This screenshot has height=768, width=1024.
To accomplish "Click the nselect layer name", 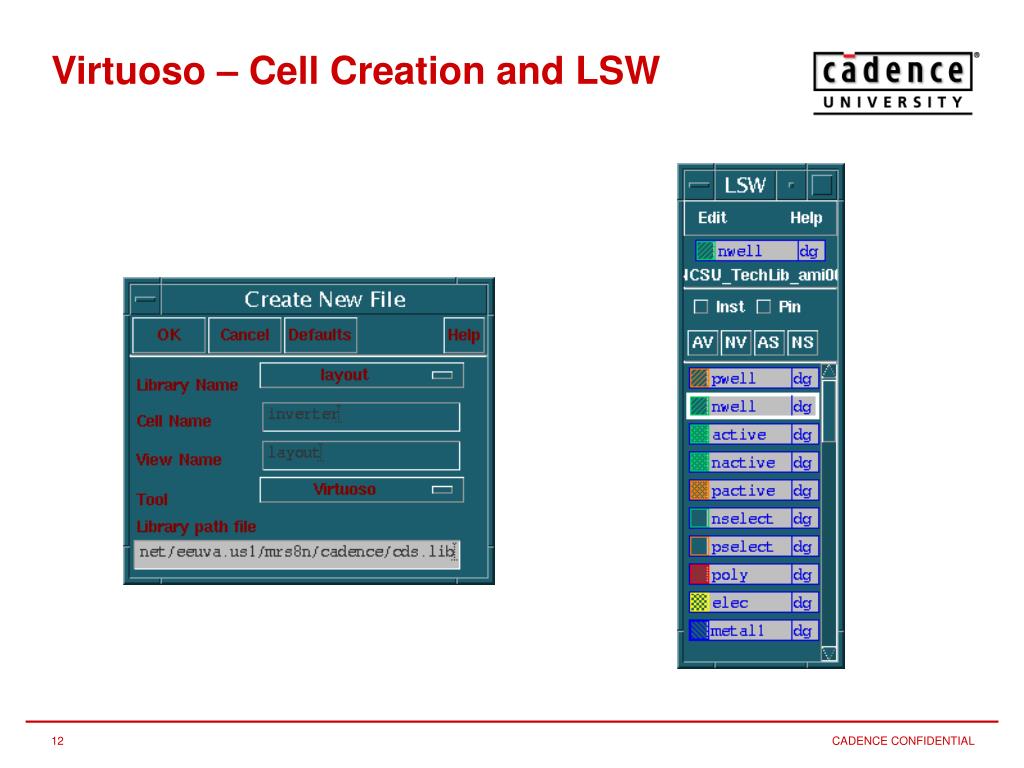I will pyautogui.click(x=742, y=519).
